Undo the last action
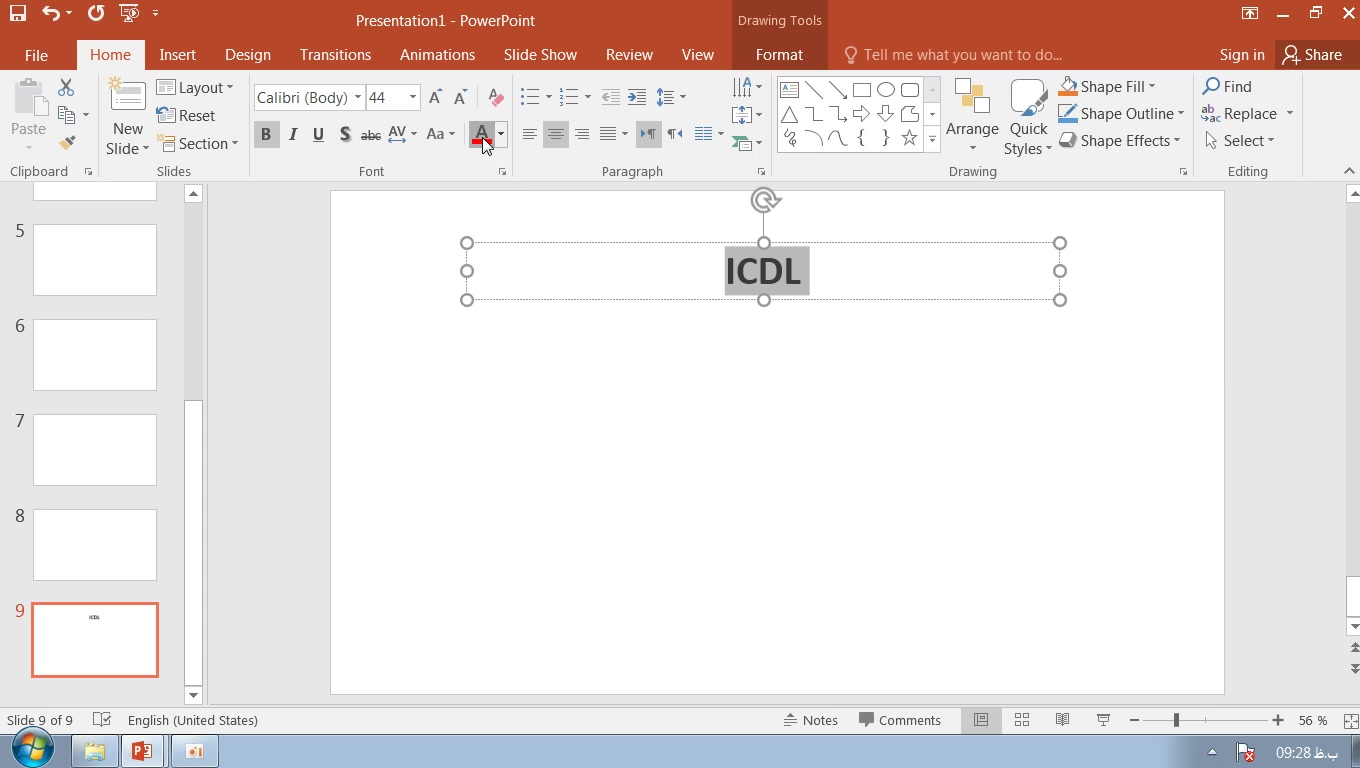The height and width of the screenshot is (768, 1360). [50, 14]
